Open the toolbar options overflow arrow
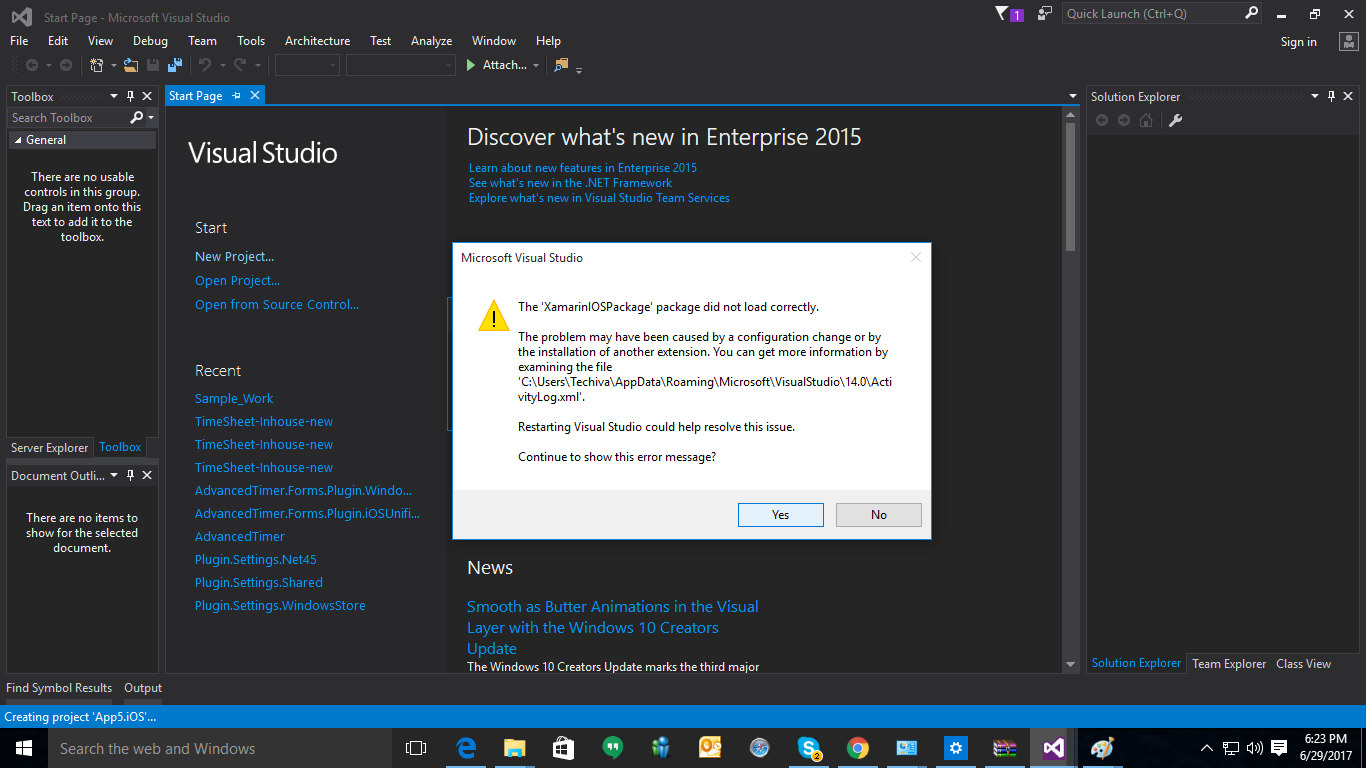The width and height of the screenshot is (1366, 768). click(579, 69)
